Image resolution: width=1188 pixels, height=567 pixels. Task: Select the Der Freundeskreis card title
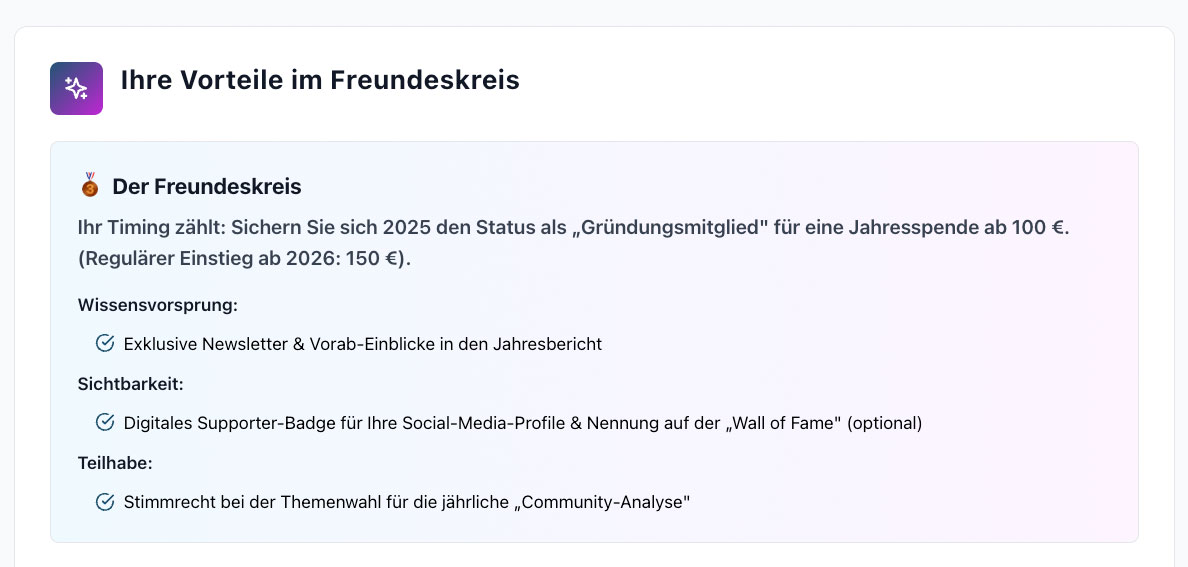pos(207,186)
